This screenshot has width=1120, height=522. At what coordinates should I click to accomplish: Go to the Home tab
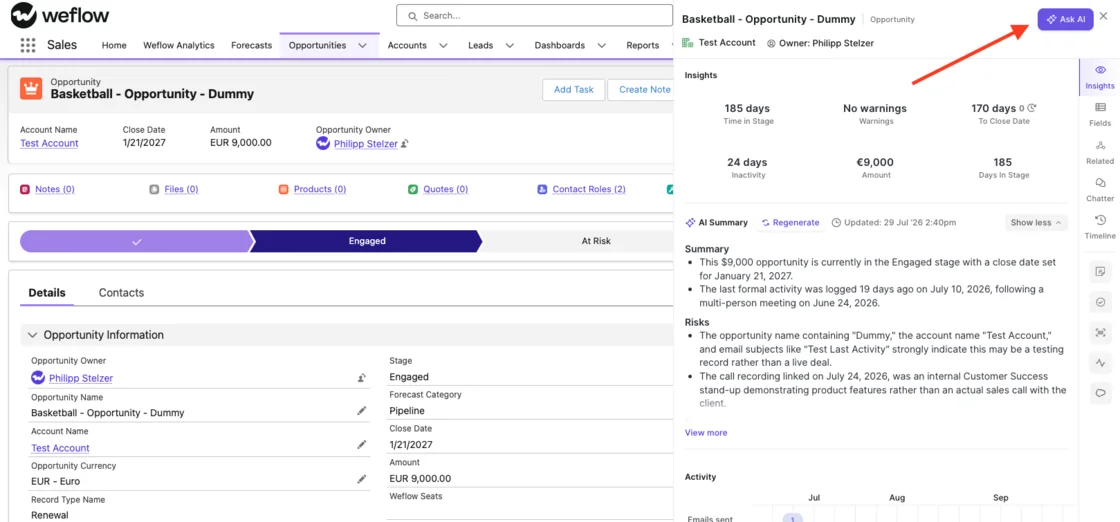[x=114, y=45]
